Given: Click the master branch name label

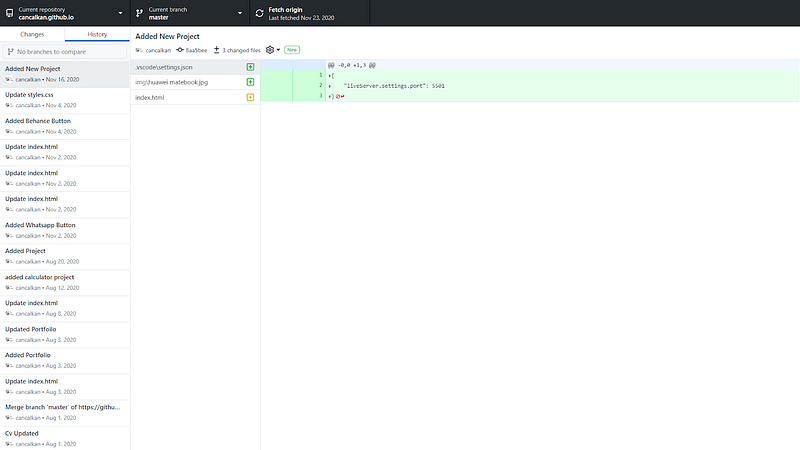Looking at the screenshot, I should 158,17.
